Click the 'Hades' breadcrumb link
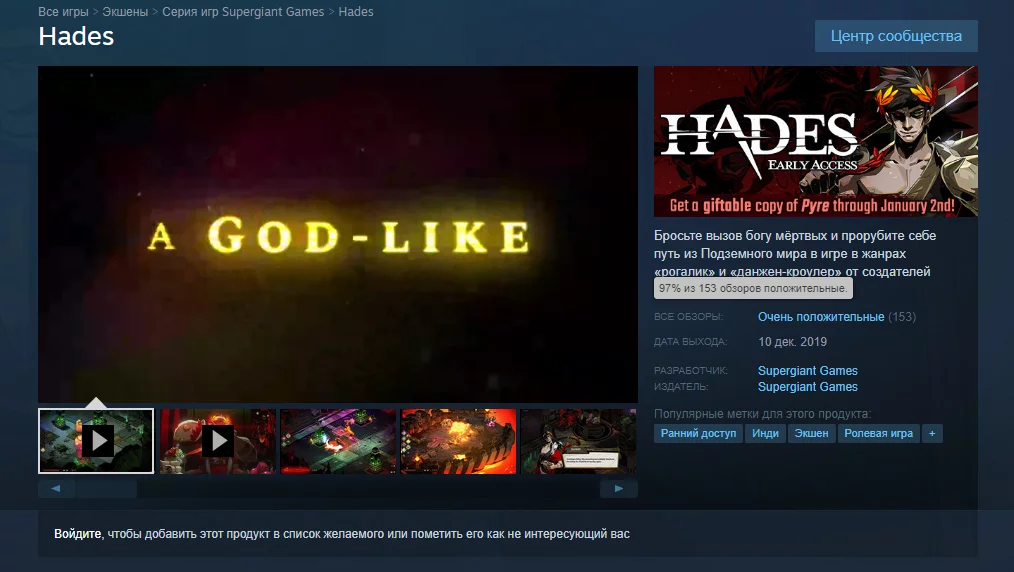The width and height of the screenshot is (1014, 572). tap(356, 12)
